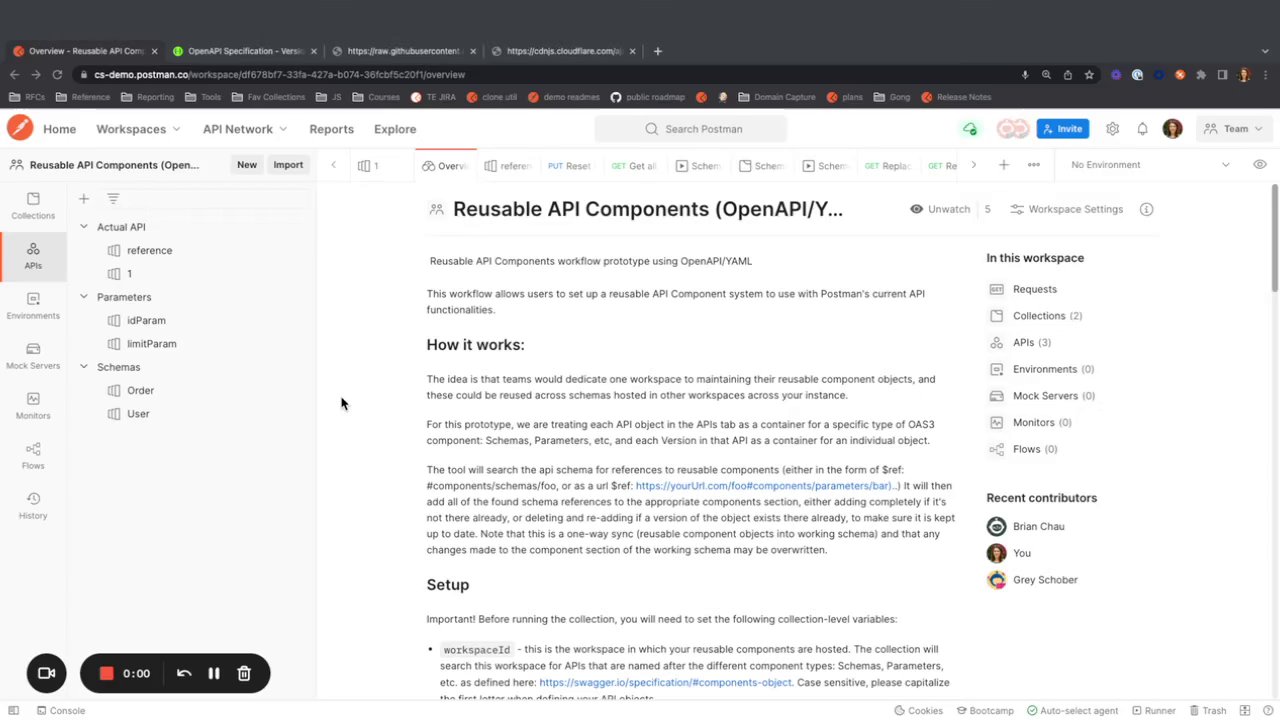Open the user avatar in the Postman header
1280x720 pixels.
pos(1173,129)
